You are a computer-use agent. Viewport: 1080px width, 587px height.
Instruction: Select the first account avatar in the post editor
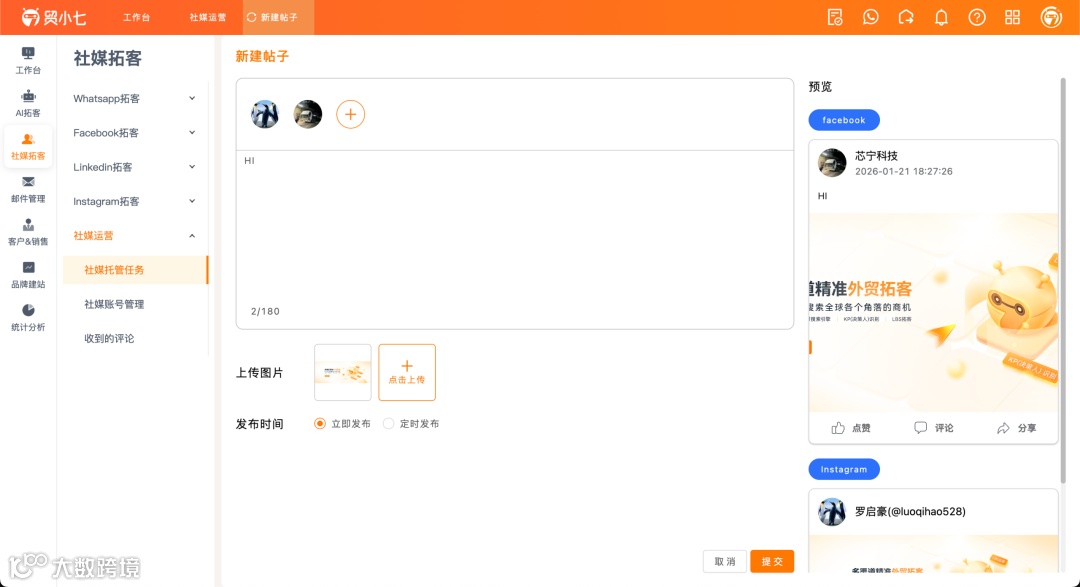(264, 114)
